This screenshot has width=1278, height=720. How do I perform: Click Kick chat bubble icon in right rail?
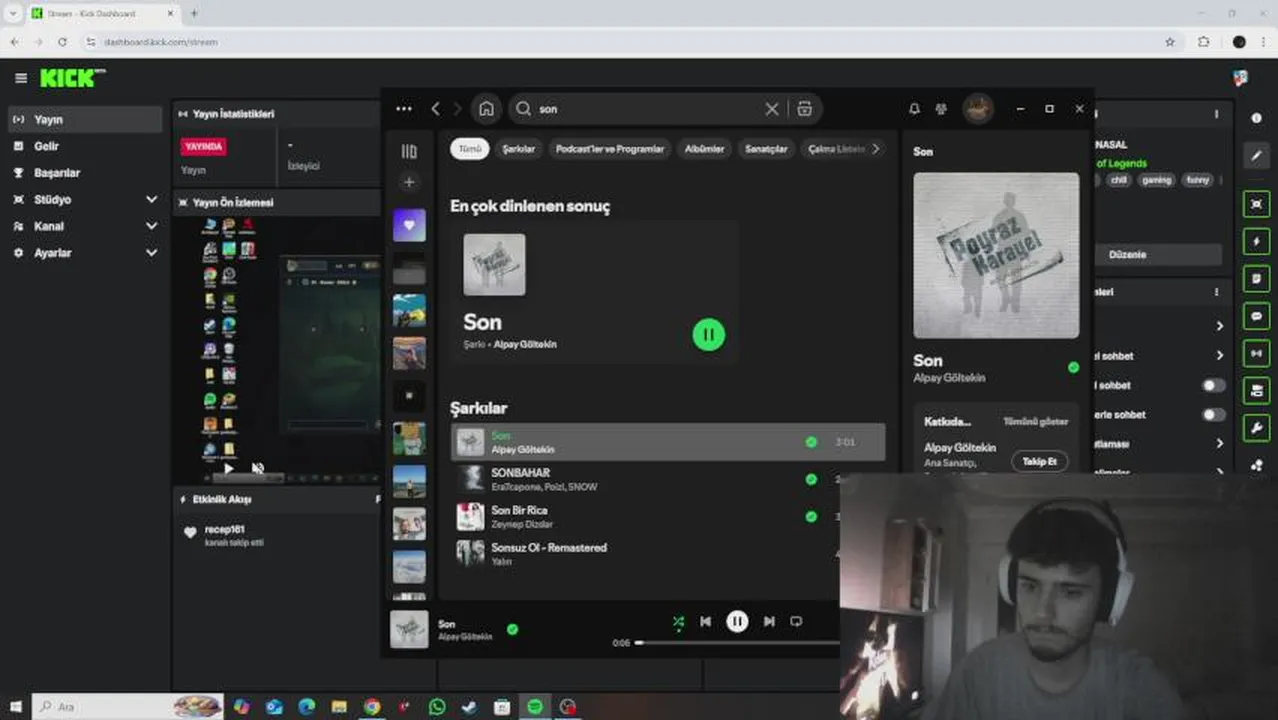[x=1257, y=317]
